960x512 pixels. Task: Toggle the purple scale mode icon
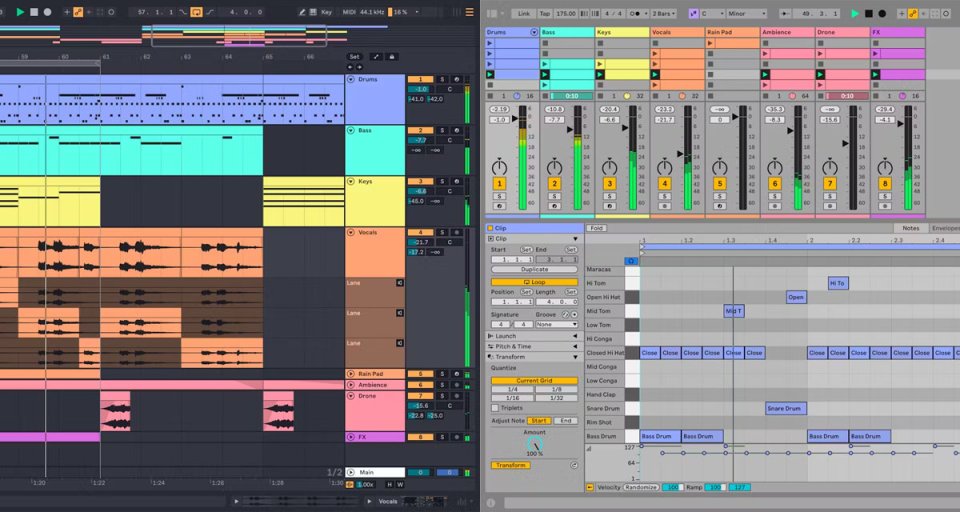(x=694, y=13)
